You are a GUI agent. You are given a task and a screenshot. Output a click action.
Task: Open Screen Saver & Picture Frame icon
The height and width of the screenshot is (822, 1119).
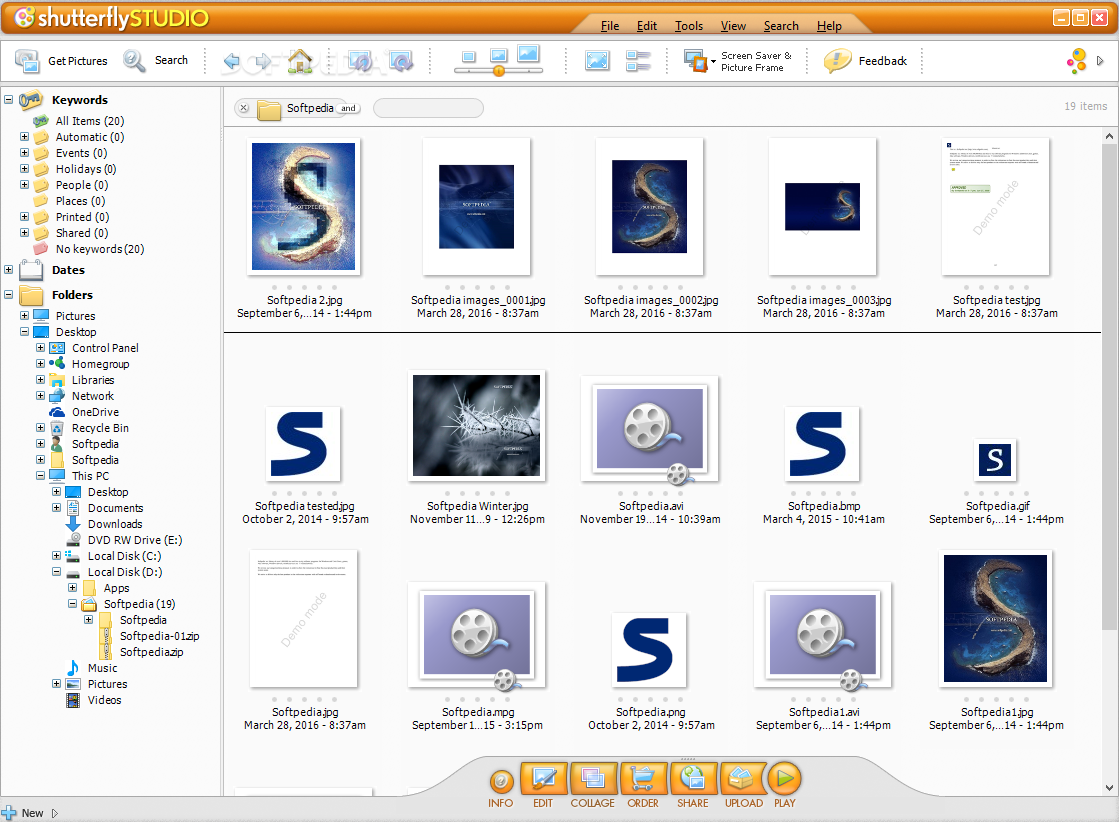click(694, 61)
